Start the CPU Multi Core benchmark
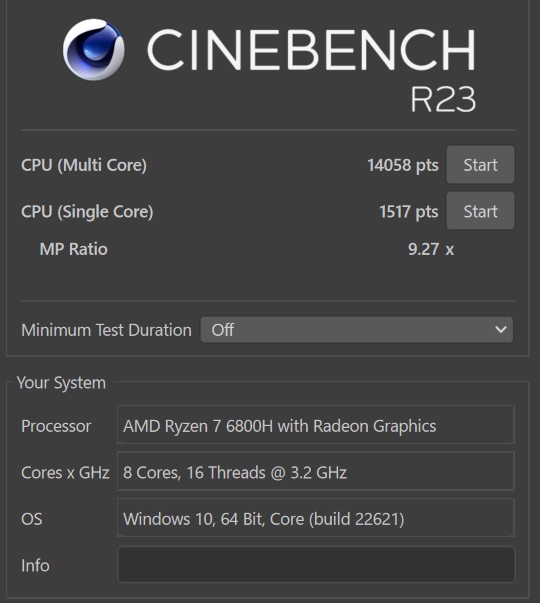The width and height of the screenshot is (540, 603). point(480,165)
